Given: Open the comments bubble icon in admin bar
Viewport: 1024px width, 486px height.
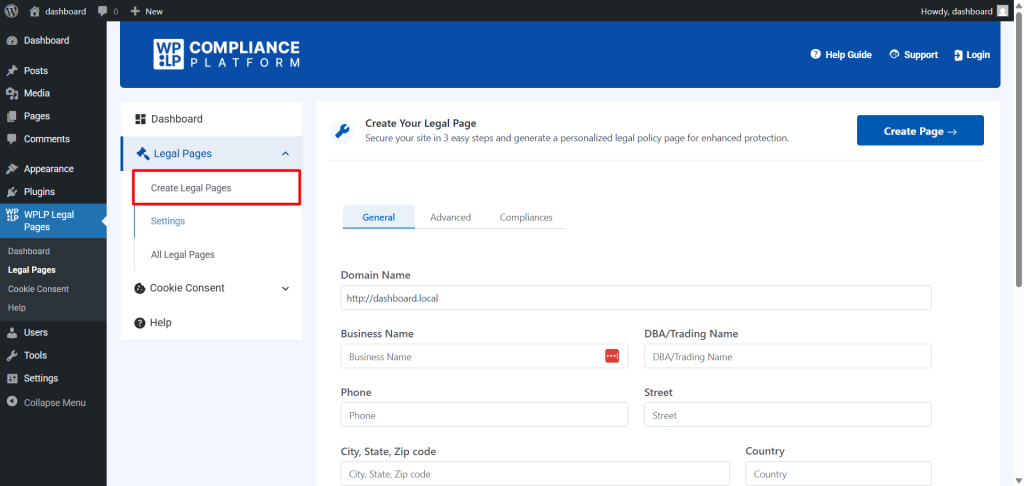Looking at the screenshot, I should click(103, 11).
